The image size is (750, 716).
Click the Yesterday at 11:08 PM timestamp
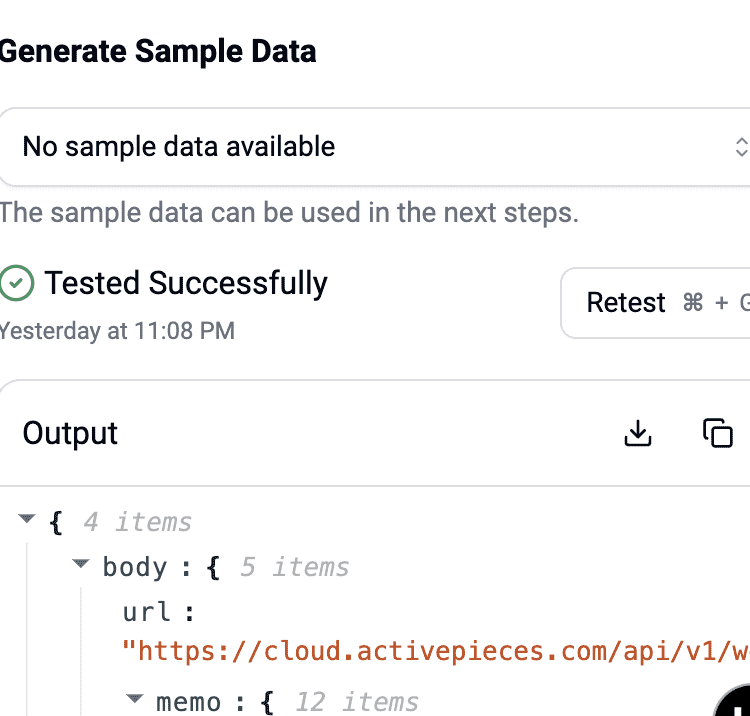point(117,331)
